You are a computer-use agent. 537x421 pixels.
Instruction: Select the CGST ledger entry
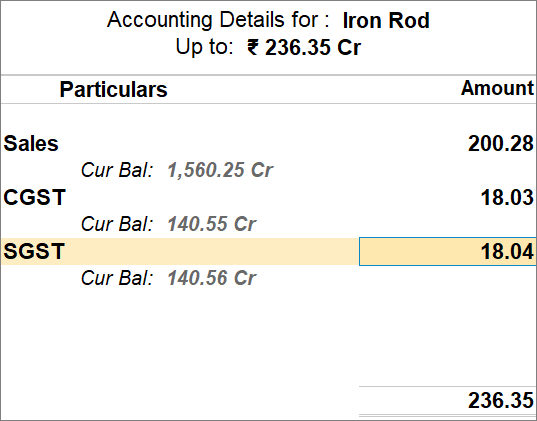[34, 197]
